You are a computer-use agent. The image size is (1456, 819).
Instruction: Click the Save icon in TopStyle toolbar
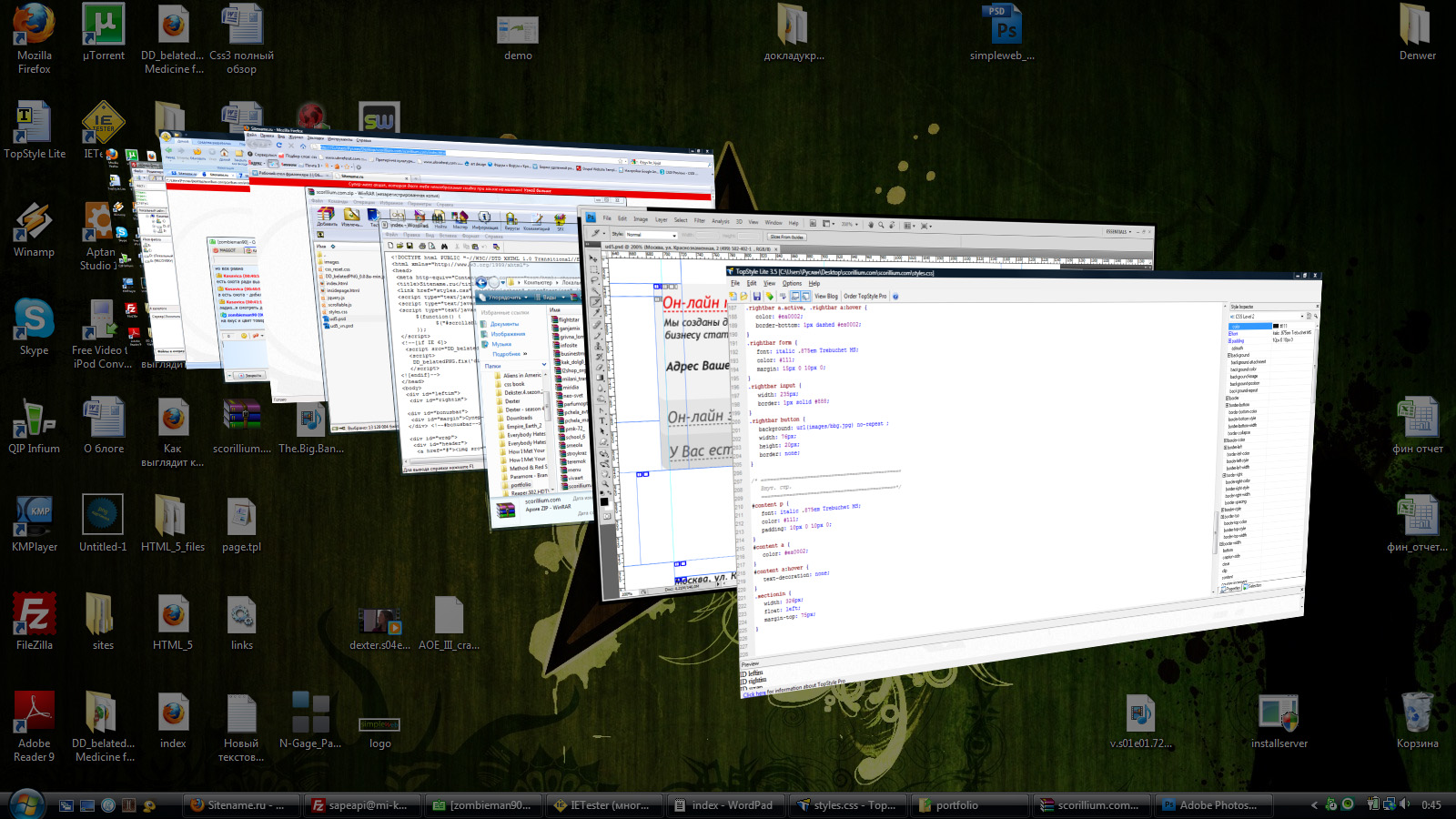point(757,296)
